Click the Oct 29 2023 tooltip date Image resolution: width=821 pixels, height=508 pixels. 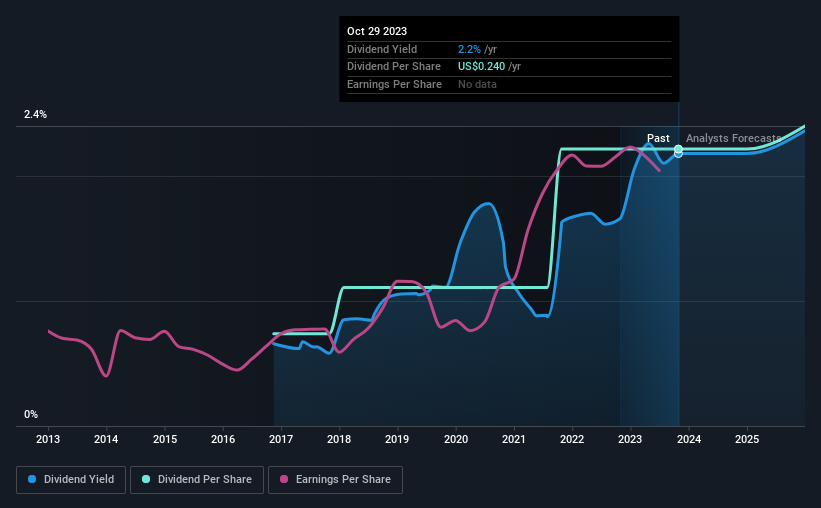377,31
